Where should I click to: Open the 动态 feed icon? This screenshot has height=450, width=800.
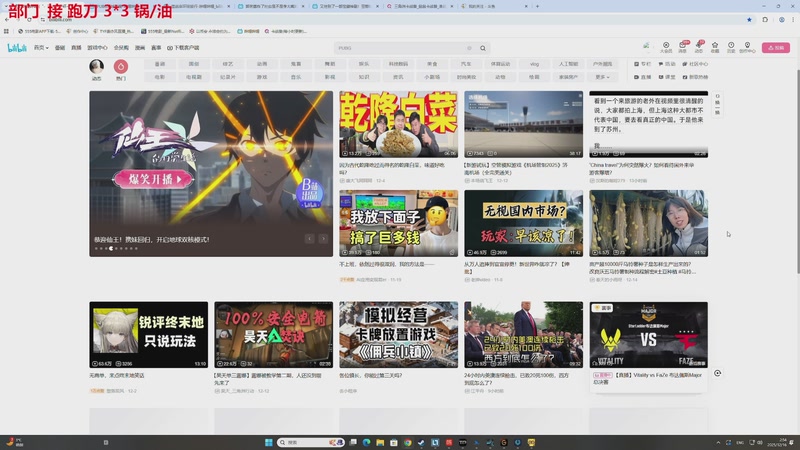(97, 66)
